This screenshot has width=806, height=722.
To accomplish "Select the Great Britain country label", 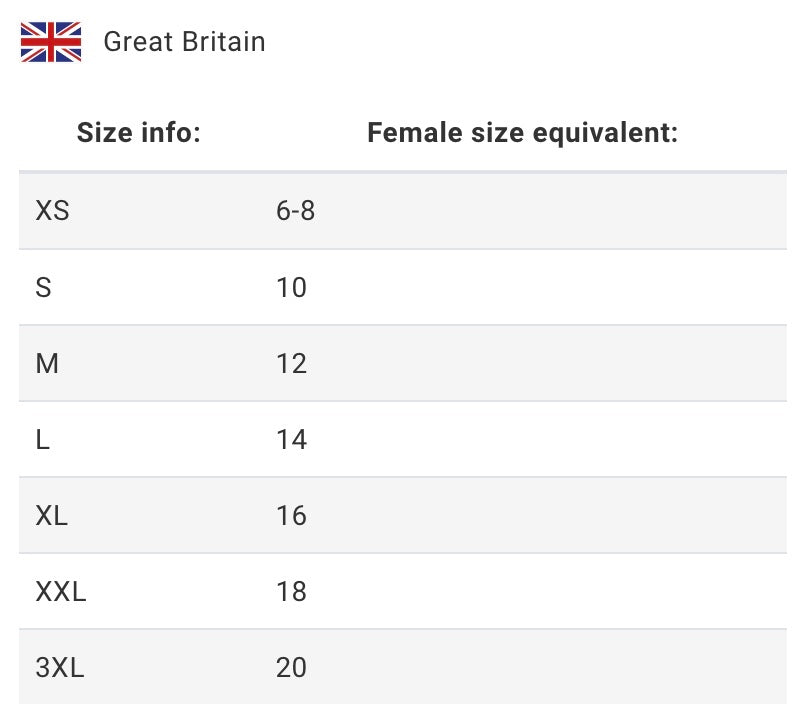I will click(184, 42).
